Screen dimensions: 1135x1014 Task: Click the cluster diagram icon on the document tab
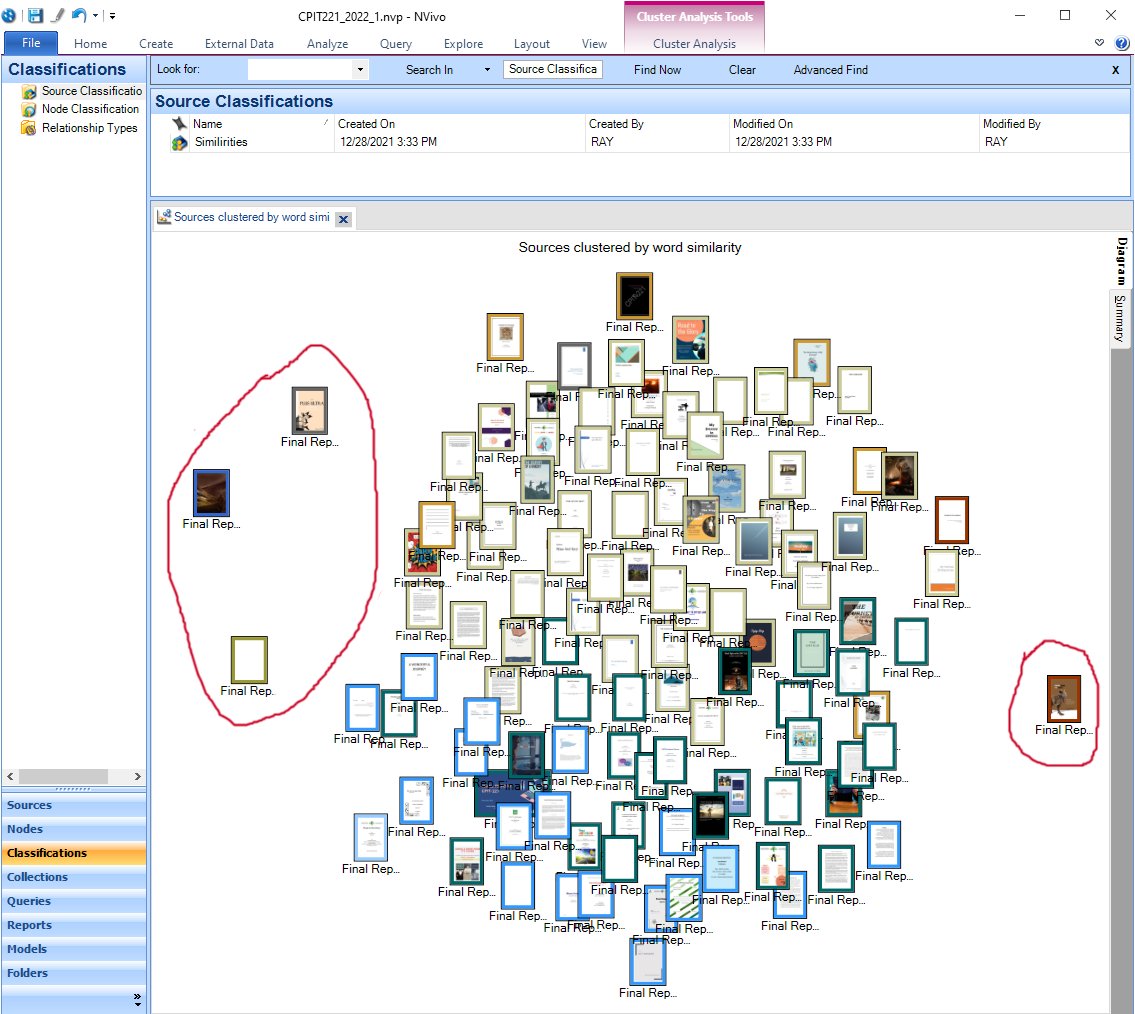(164, 216)
